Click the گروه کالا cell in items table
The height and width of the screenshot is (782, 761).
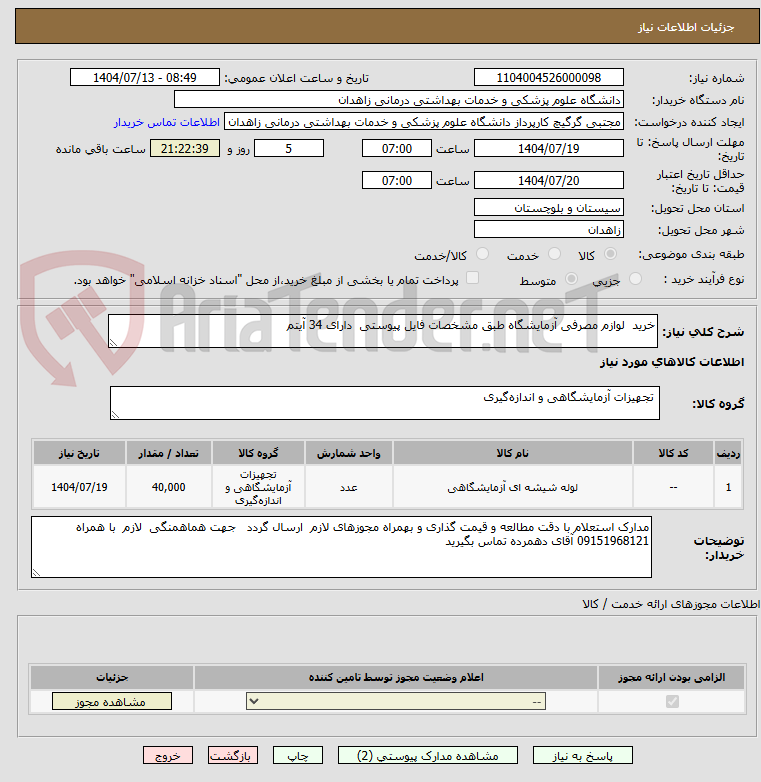click(258, 487)
